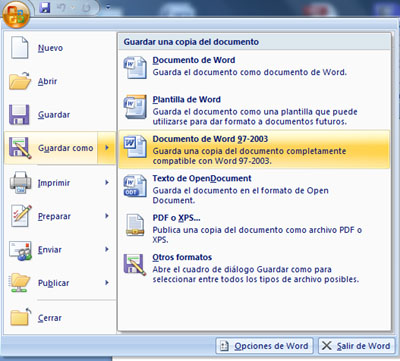400x361 pixels.
Task: Choose Texto de OpenDocument title
Action: (x=202, y=178)
